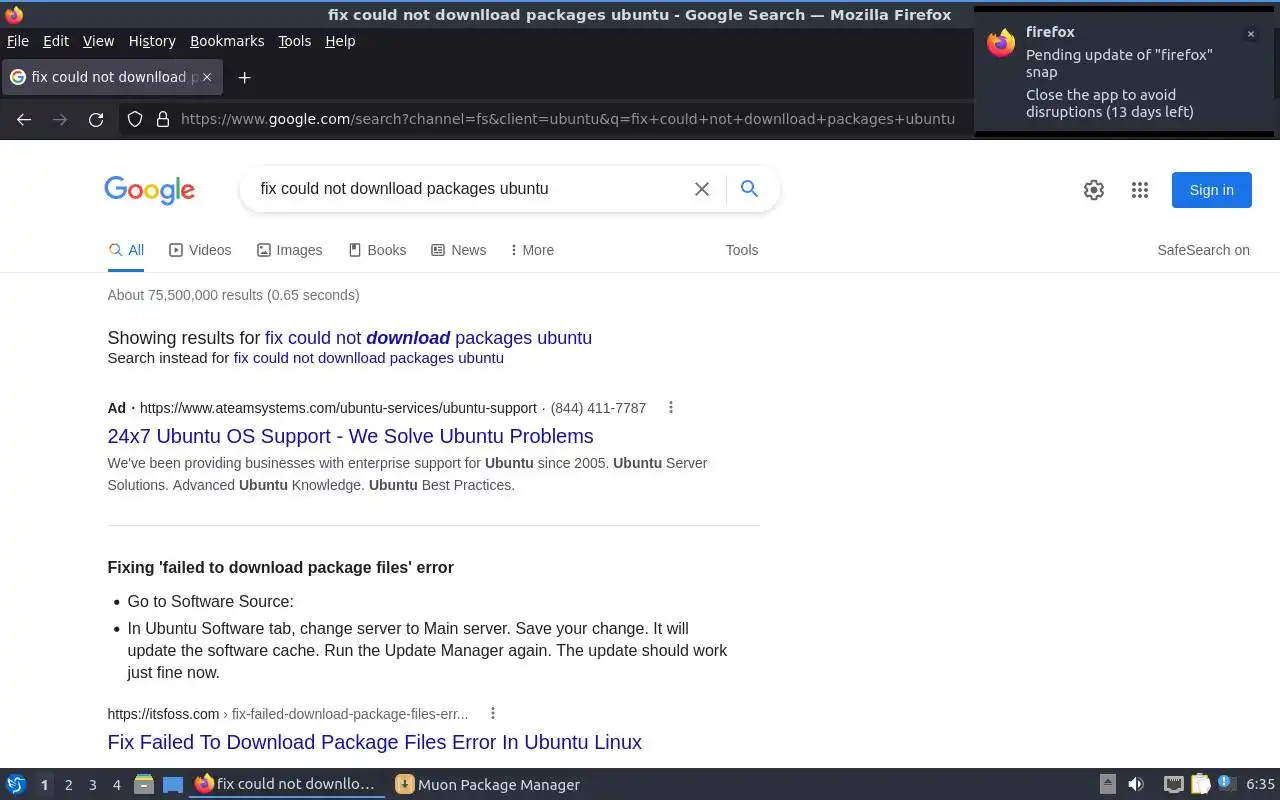Open the View menu

(x=98, y=41)
